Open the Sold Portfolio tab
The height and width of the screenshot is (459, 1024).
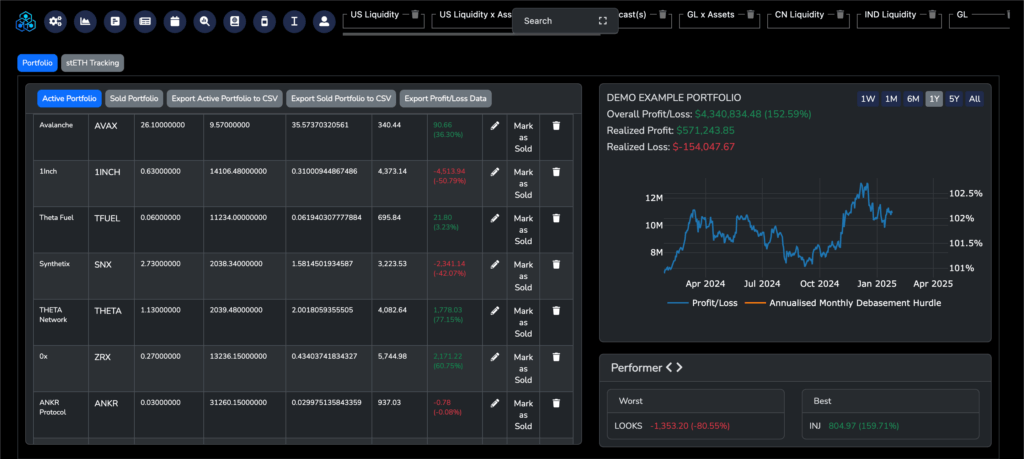pyautogui.click(x=133, y=98)
